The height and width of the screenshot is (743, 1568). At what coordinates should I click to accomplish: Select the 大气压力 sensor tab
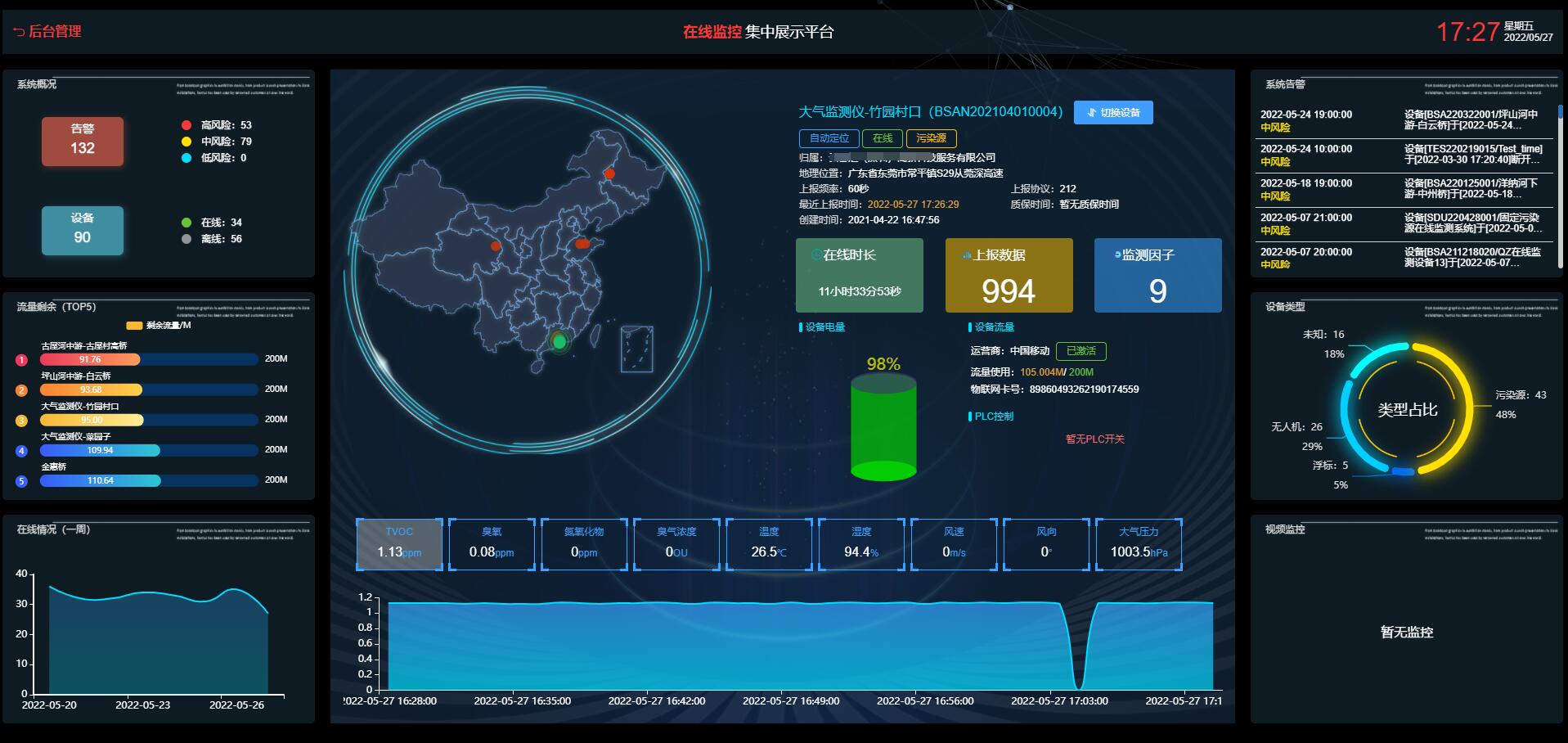coord(1139,544)
